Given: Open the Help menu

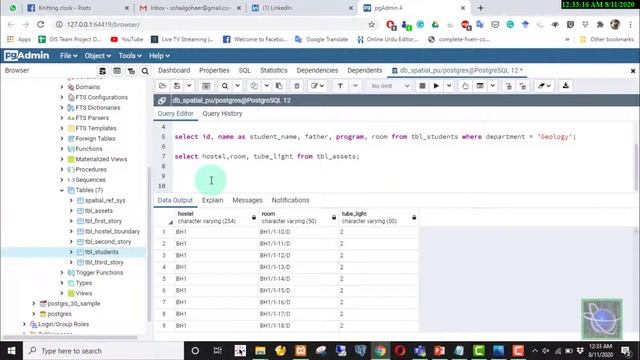Looking at the screenshot, I should click(159, 56).
